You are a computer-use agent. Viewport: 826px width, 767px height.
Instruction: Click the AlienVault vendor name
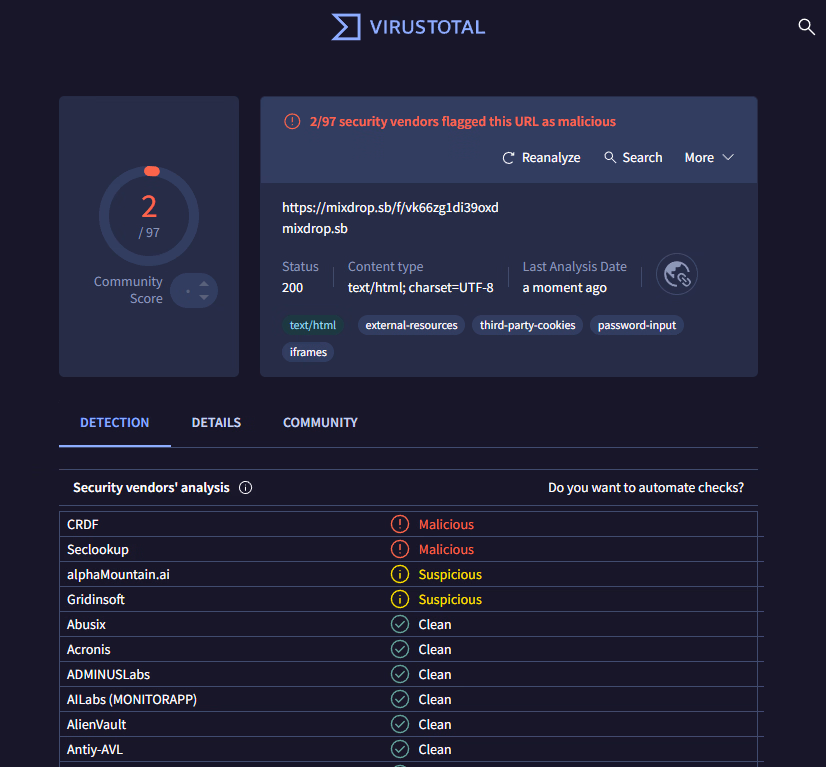pos(96,724)
